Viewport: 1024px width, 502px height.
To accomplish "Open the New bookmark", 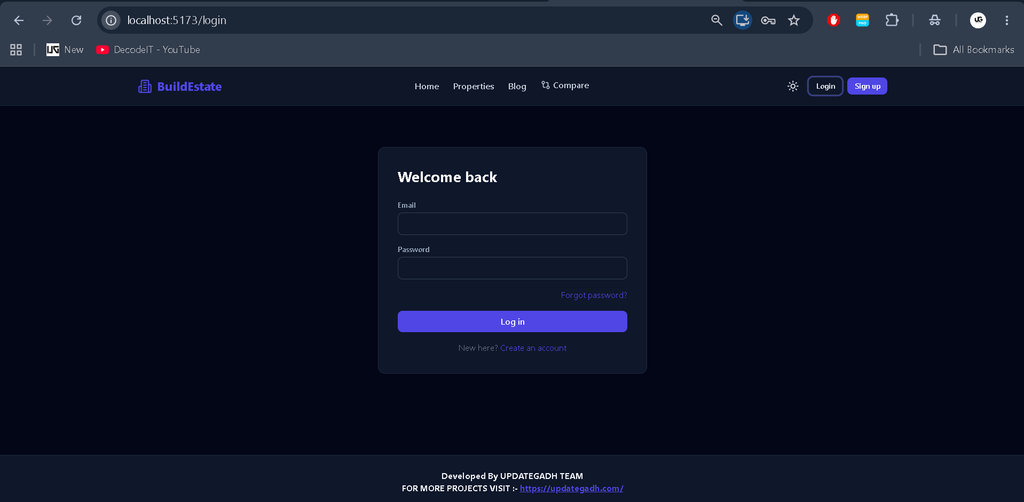I will point(65,50).
